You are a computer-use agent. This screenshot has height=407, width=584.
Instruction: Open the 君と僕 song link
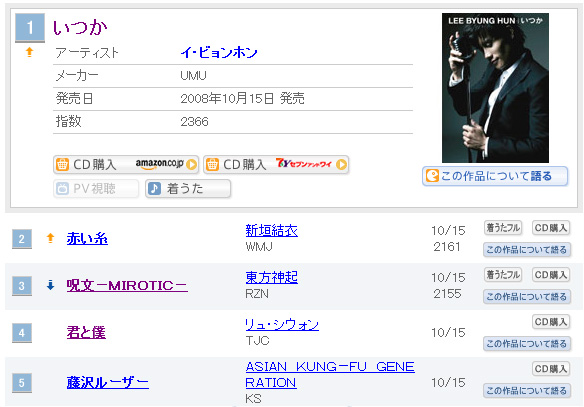(86, 333)
